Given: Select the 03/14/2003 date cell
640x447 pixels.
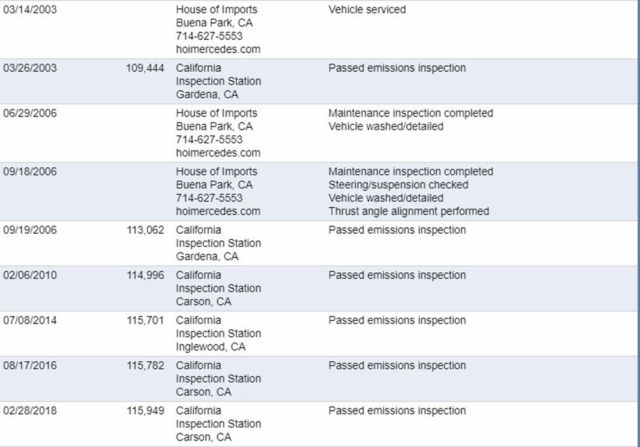Looking at the screenshot, I should click(30, 9).
